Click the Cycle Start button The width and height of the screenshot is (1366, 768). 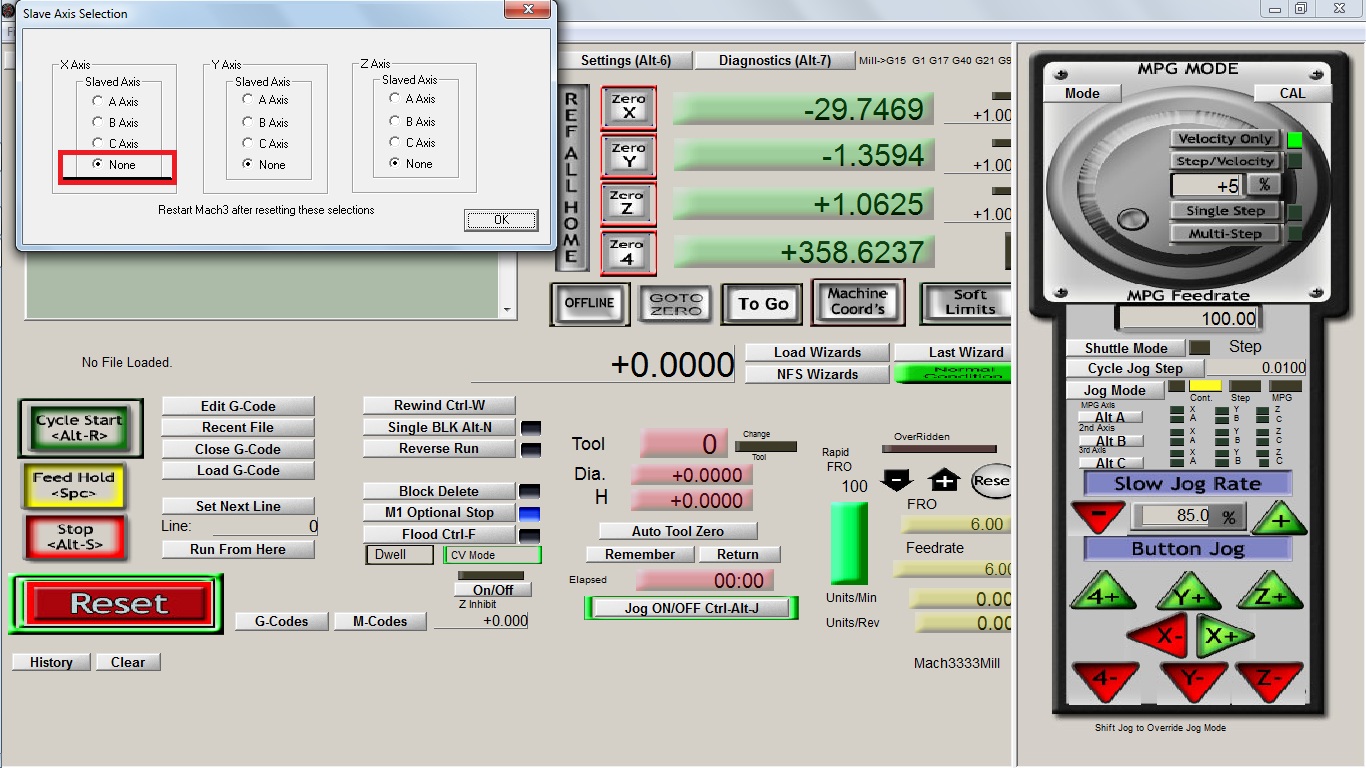(80, 428)
